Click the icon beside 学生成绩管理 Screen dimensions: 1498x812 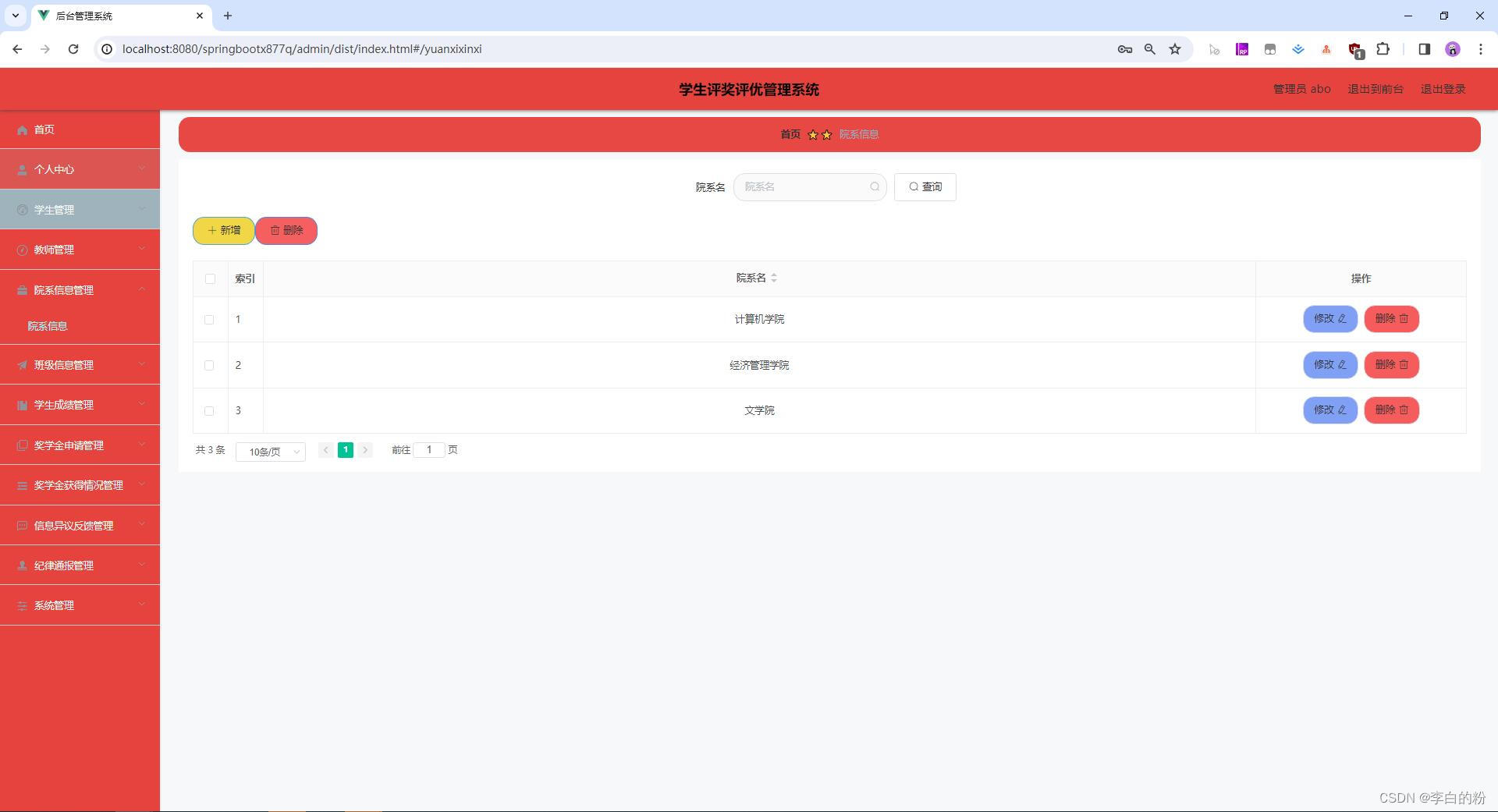click(22, 405)
